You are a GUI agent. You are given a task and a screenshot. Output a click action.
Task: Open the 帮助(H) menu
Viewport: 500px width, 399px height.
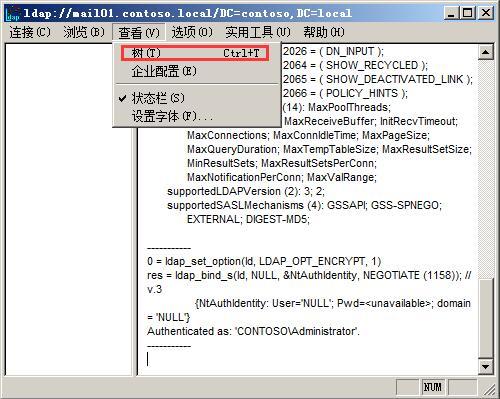(324, 32)
